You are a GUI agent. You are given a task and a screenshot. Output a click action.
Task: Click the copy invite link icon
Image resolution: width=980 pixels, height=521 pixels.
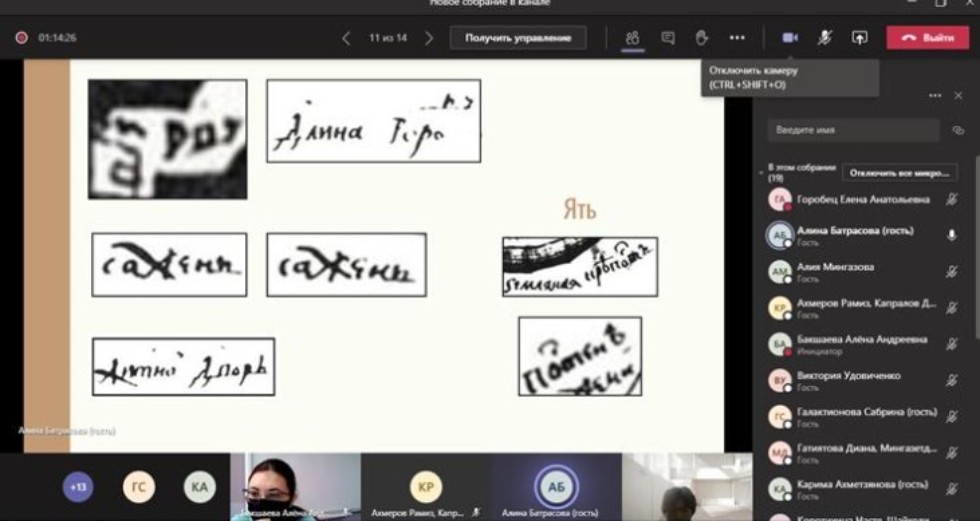click(x=958, y=130)
